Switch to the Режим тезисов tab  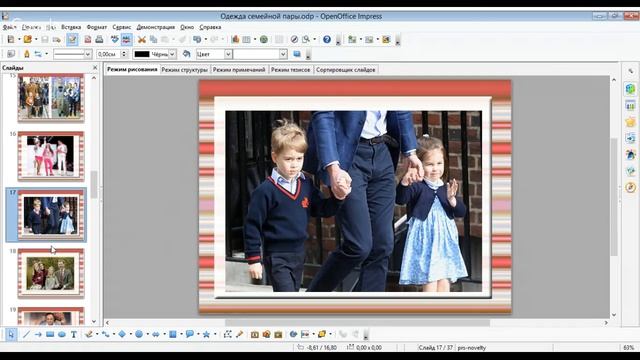click(290, 70)
